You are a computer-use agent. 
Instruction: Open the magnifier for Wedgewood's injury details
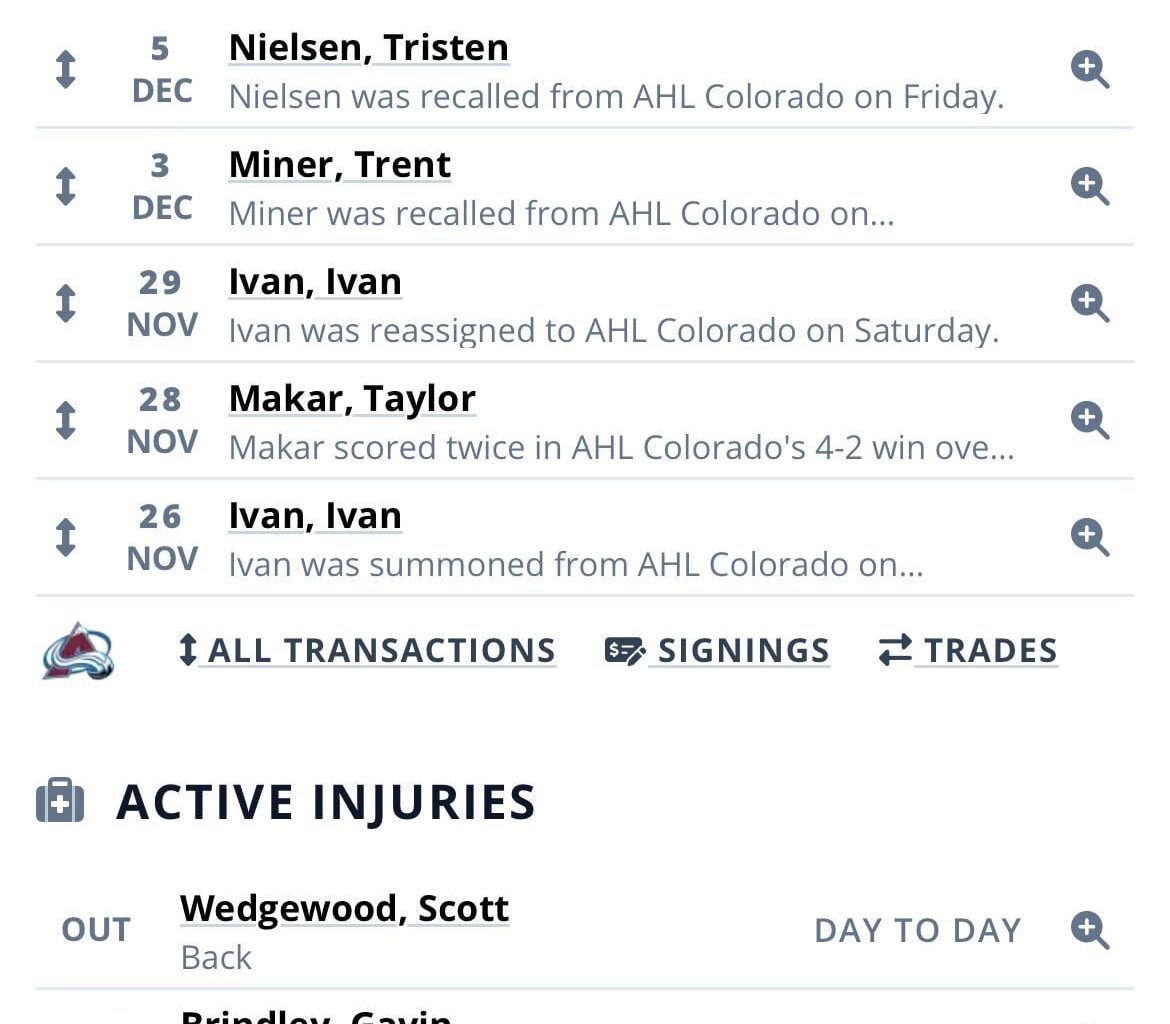coord(1090,931)
